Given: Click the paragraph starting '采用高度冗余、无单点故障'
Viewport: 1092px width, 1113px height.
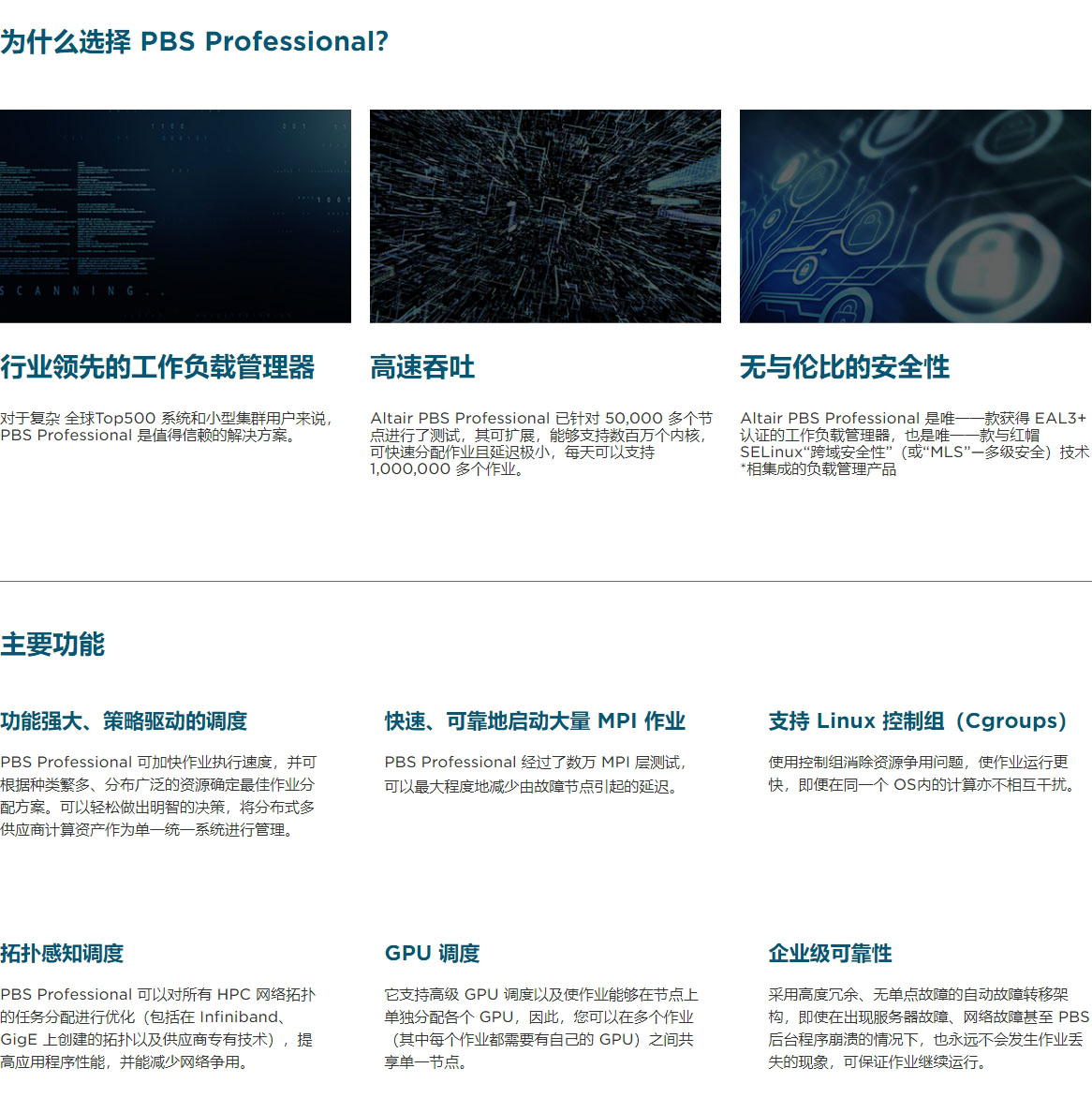Looking at the screenshot, I should point(929,1029).
